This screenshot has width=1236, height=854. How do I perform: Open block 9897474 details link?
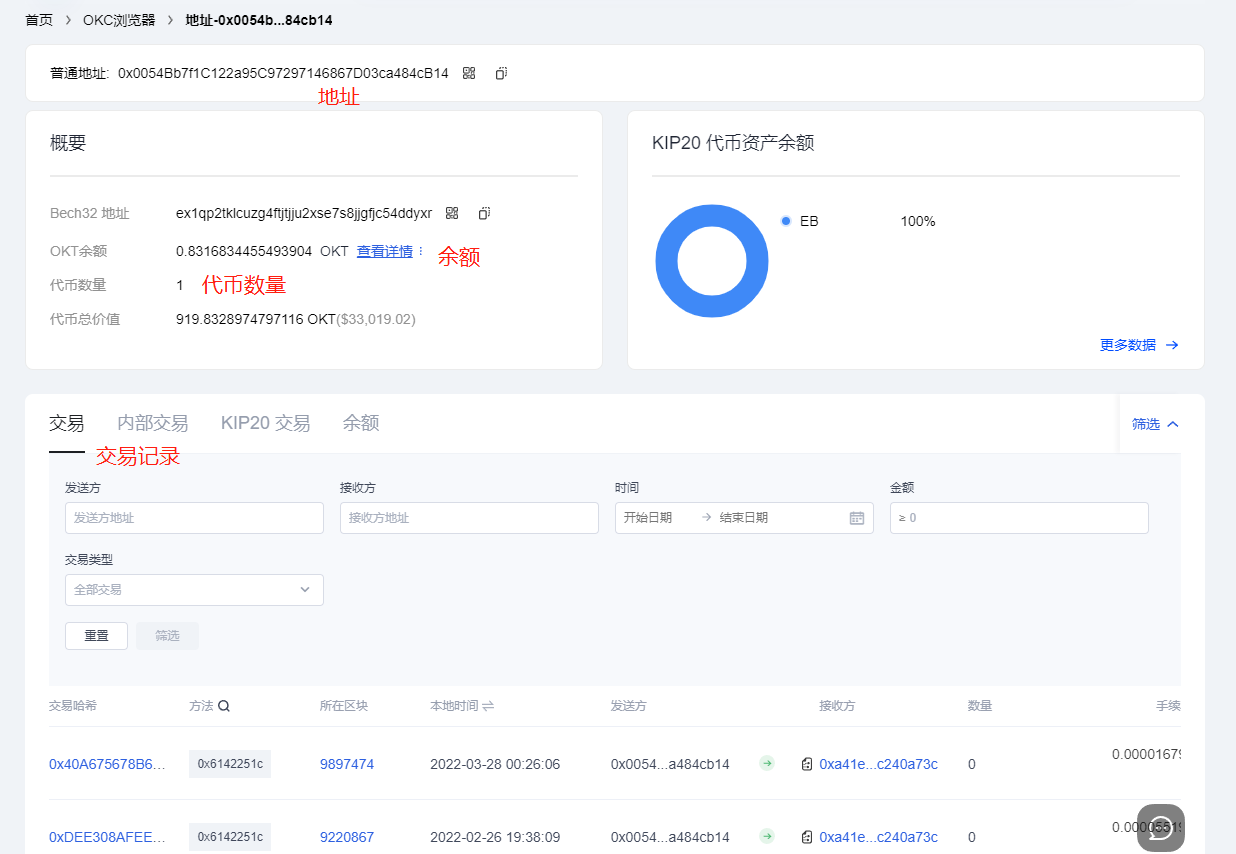tap(347, 763)
